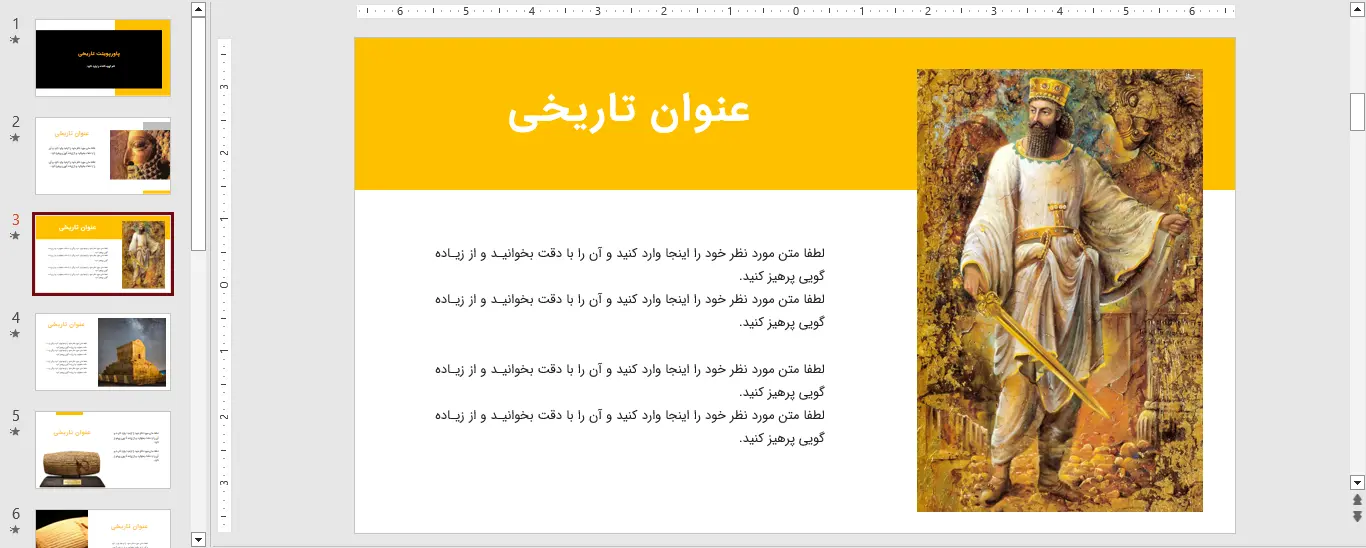Viewport: 1366px width, 548px height.
Task: Go to next slide using double-down arrow
Action: coord(1357,516)
